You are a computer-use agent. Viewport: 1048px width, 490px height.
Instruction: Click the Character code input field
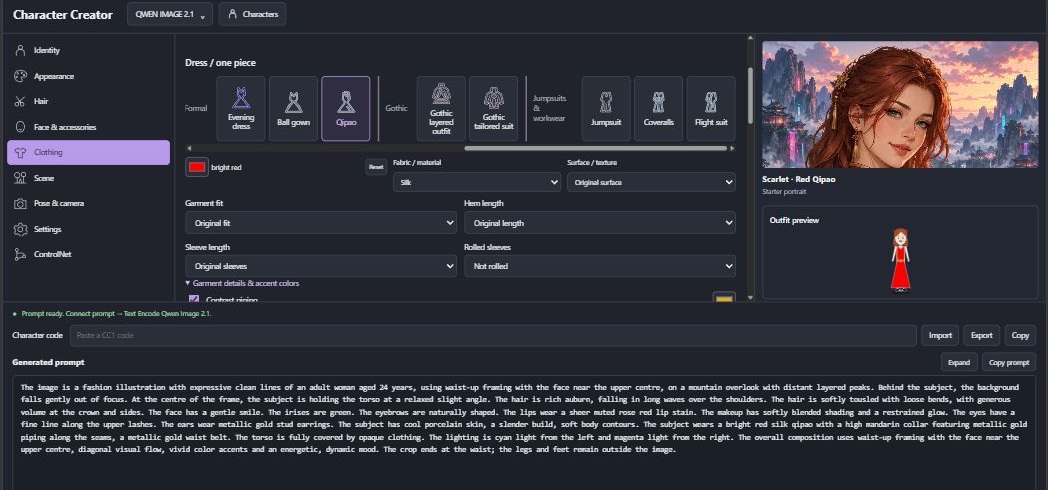point(493,336)
